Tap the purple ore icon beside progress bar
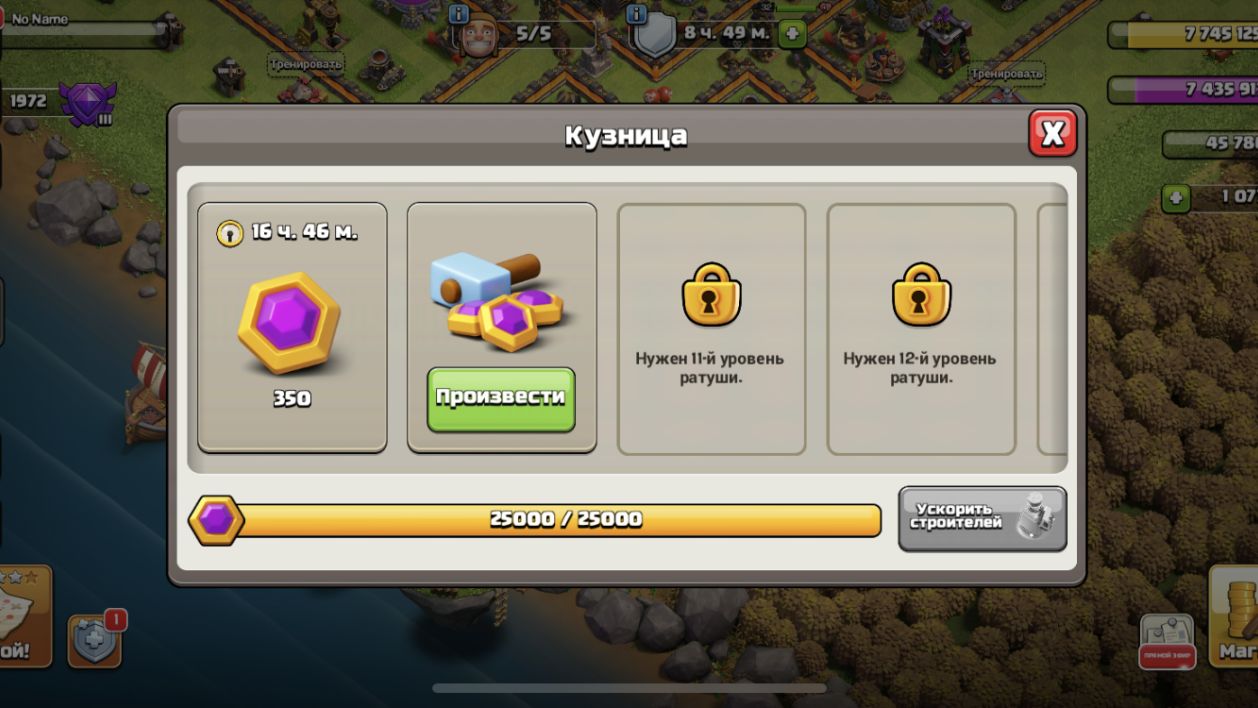The width and height of the screenshot is (1258, 708). [216, 520]
